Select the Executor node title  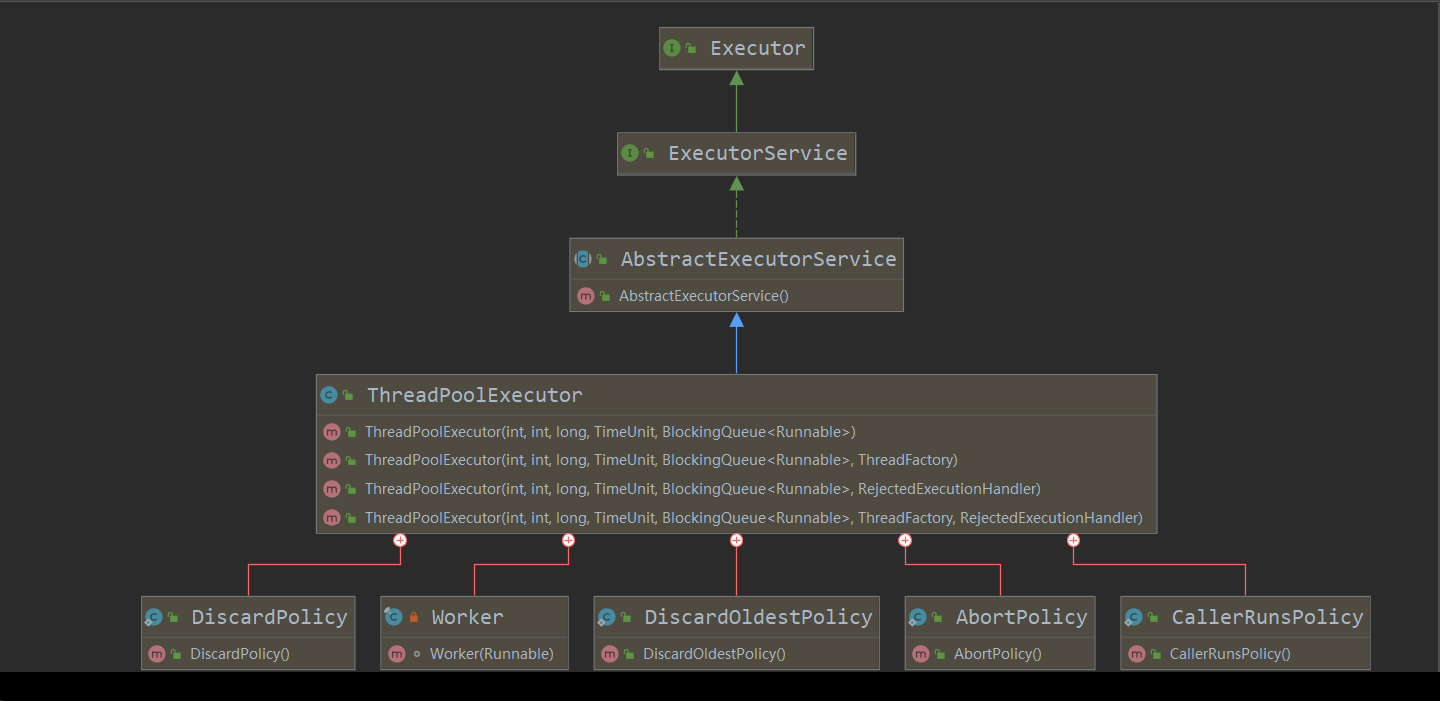click(x=757, y=48)
